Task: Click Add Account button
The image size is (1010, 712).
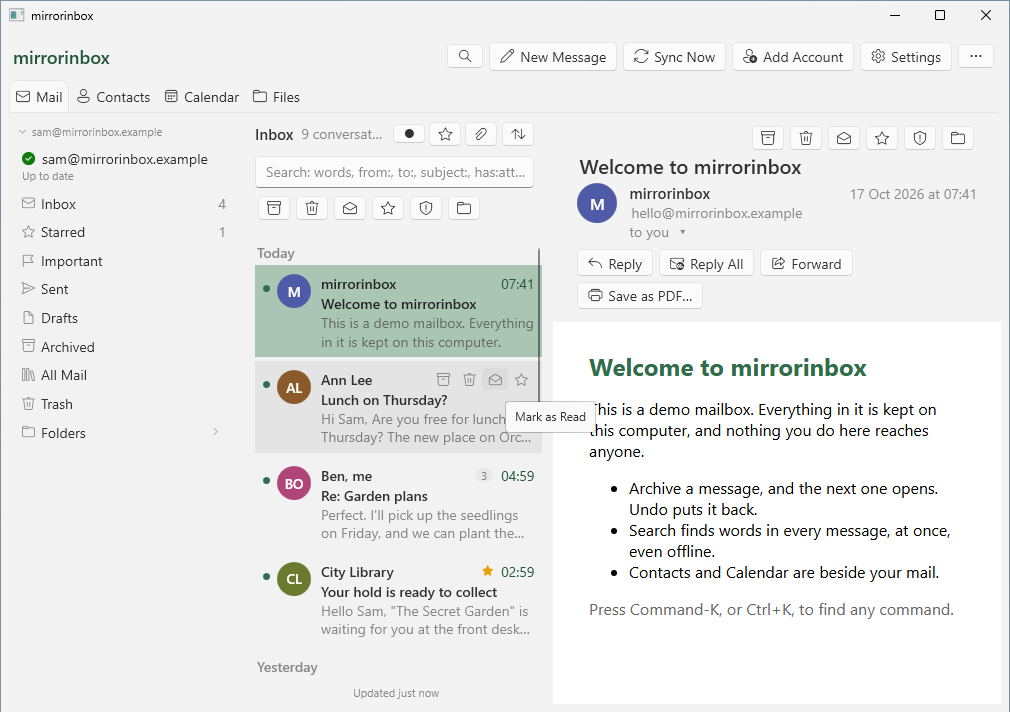Action: click(x=792, y=57)
